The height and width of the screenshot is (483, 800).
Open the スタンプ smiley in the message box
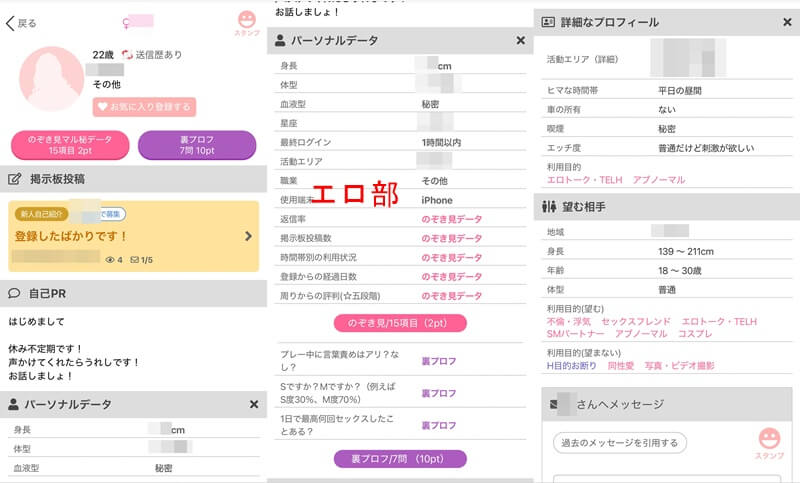(x=769, y=442)
